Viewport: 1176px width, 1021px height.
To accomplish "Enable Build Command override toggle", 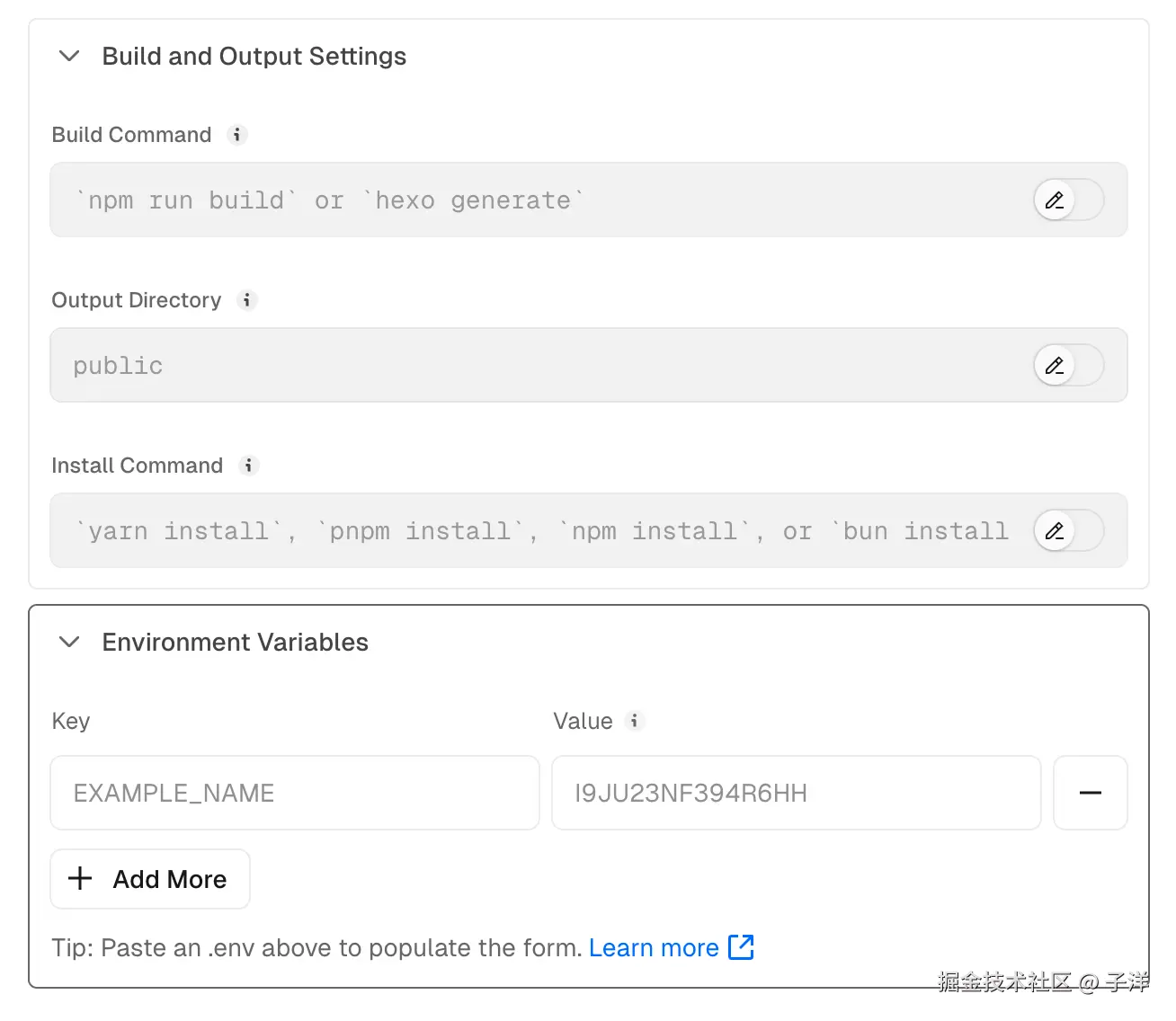I will coord(1068,200).
